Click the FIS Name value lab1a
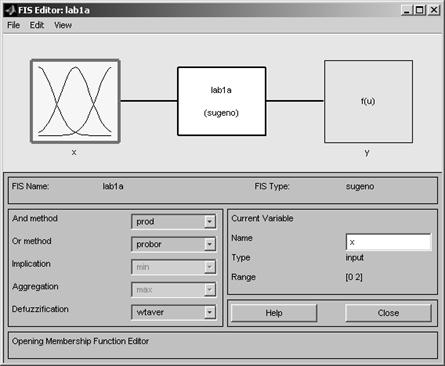This screenshot has height=366, width=445. point(113,186)
